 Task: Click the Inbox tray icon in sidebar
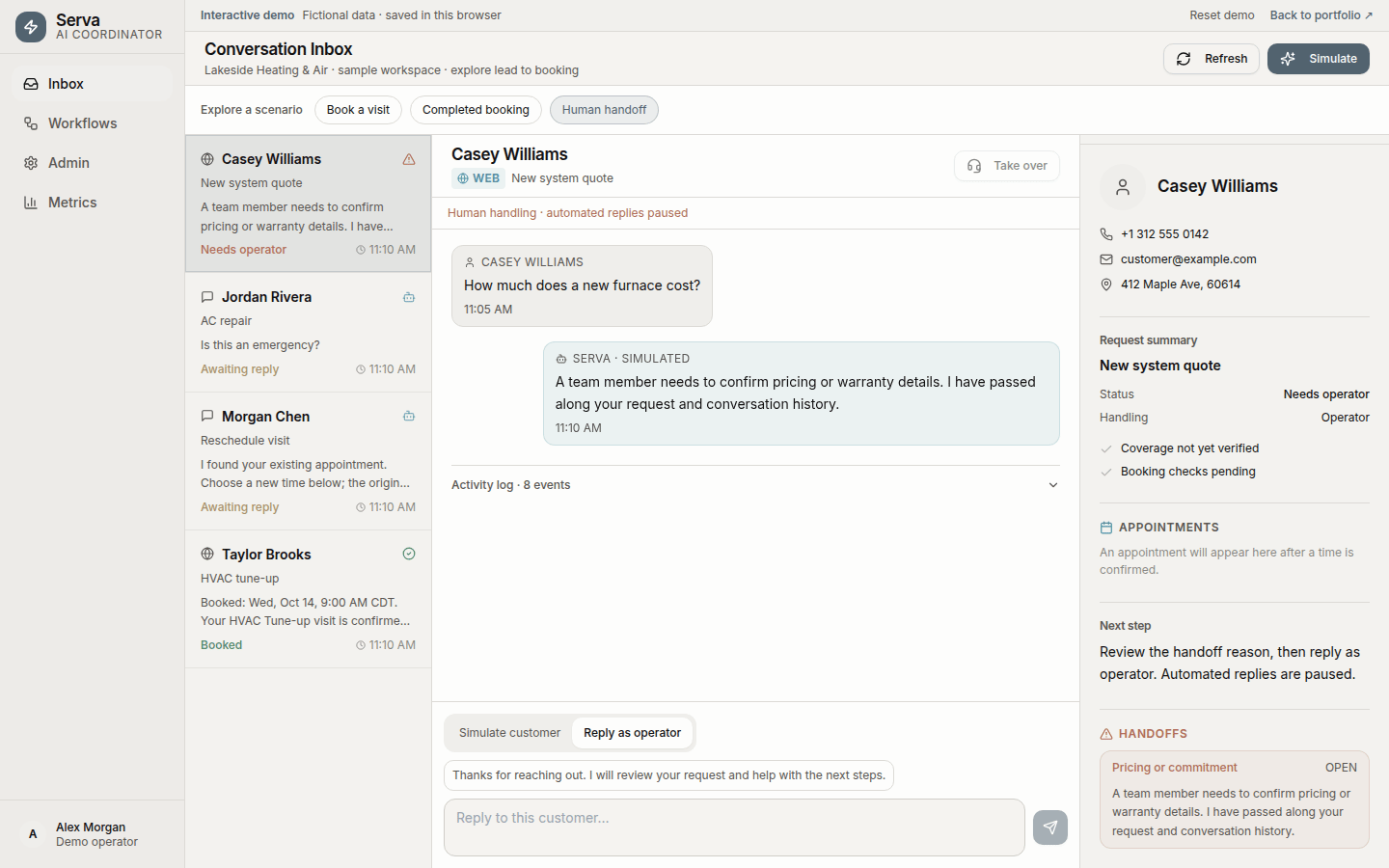[31, 84]
